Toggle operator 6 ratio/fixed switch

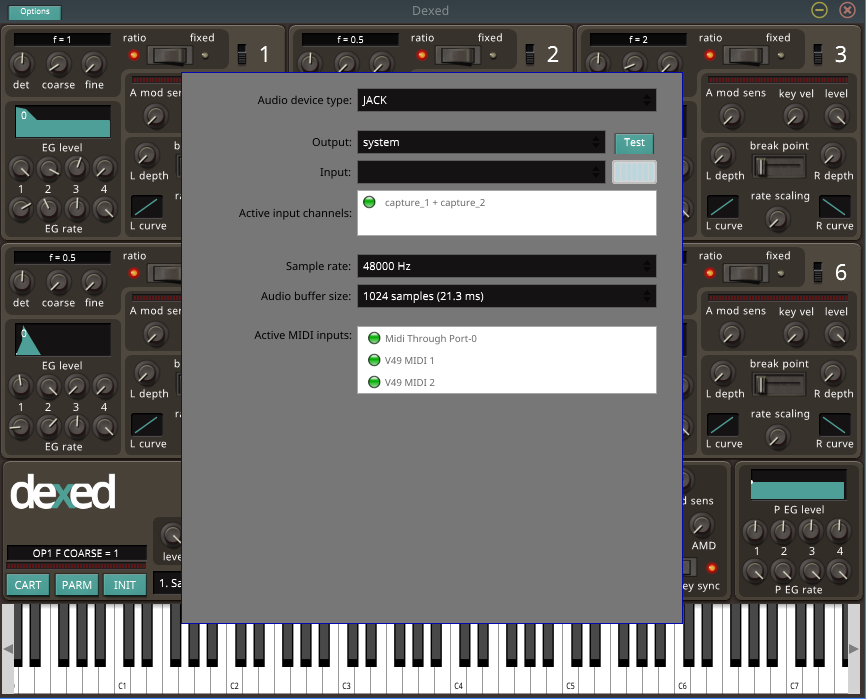point(747,273)
